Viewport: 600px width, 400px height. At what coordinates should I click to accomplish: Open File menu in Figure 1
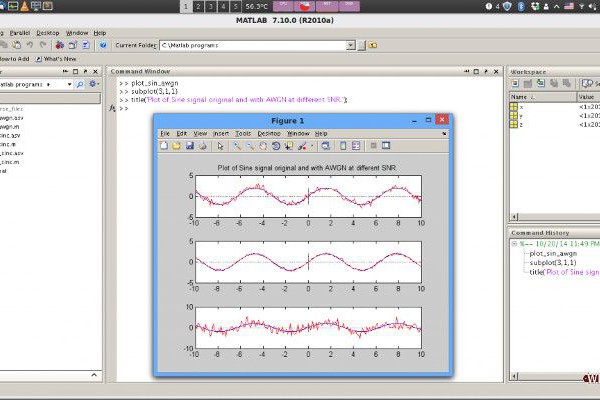[165, 134]
